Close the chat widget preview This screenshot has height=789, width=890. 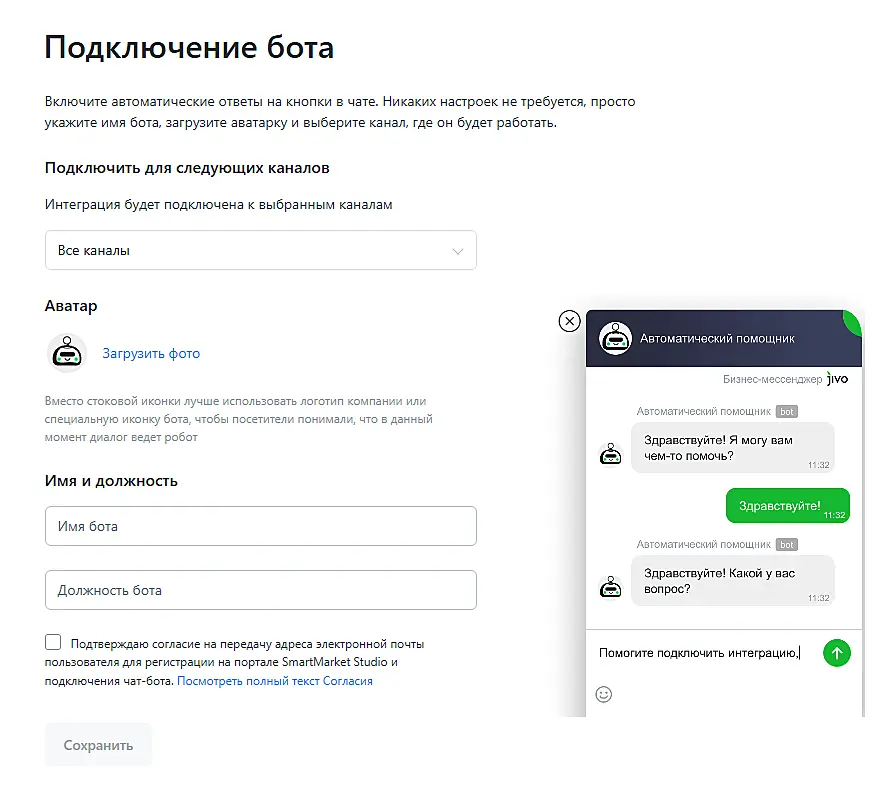pyautogui.click(x=569, y=321)
